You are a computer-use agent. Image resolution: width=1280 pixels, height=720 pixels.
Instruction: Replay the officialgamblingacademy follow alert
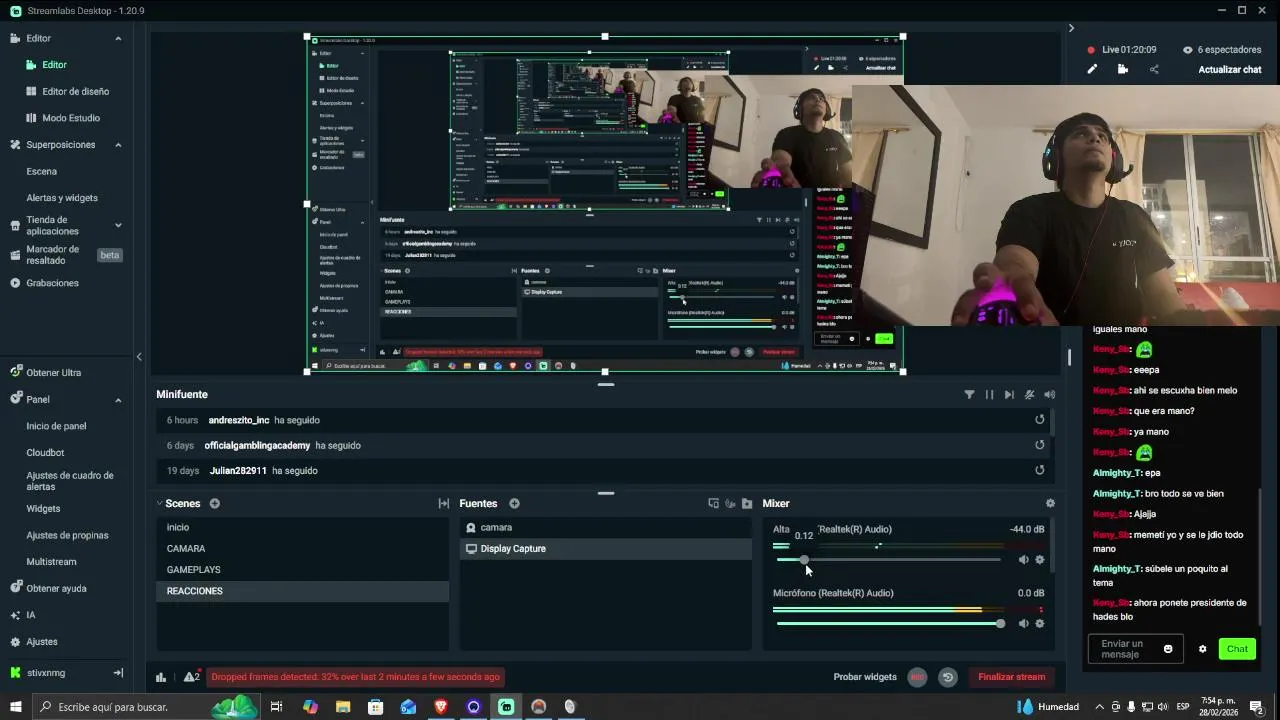tap(1040, 445)
